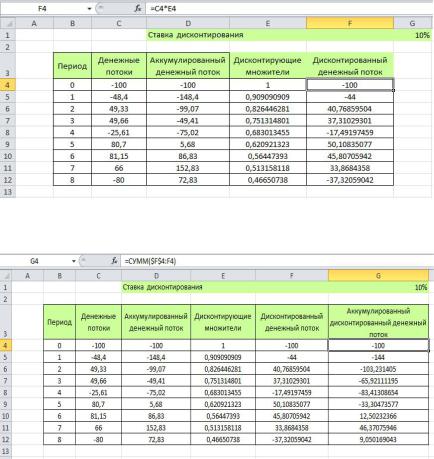Select highlighted column F header in the F4 sheet

[350, 23]
